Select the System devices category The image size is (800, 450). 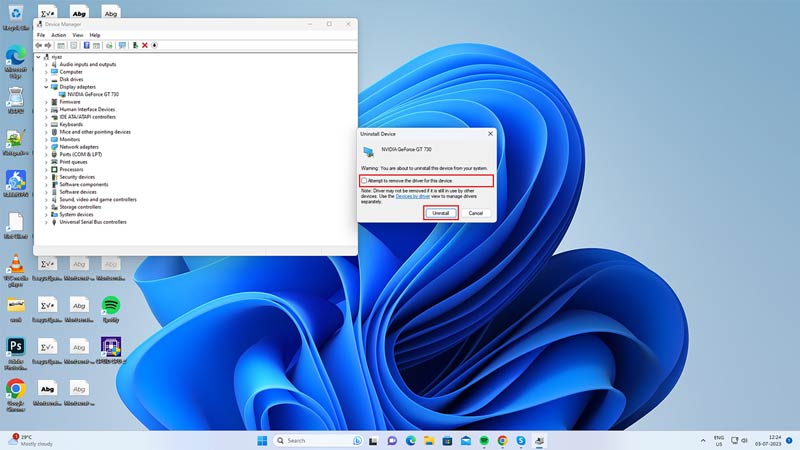pyautogui.click(x=76, y=215)
